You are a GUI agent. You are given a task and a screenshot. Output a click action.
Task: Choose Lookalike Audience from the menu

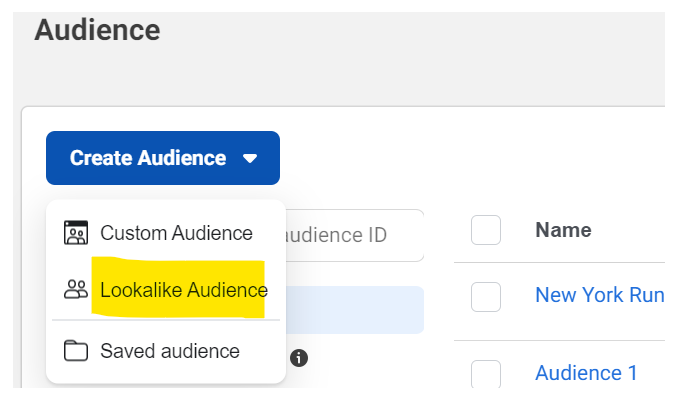tap(166, 290)
